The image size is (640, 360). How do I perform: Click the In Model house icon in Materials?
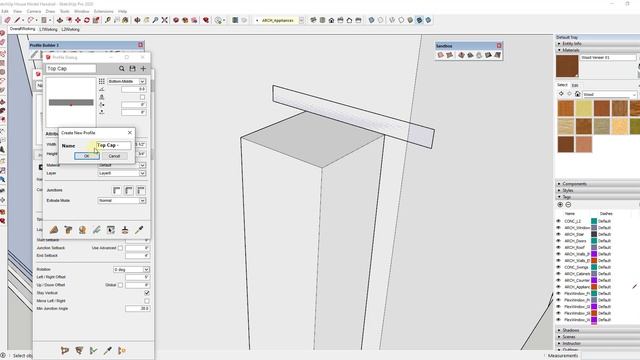[577, 94]
